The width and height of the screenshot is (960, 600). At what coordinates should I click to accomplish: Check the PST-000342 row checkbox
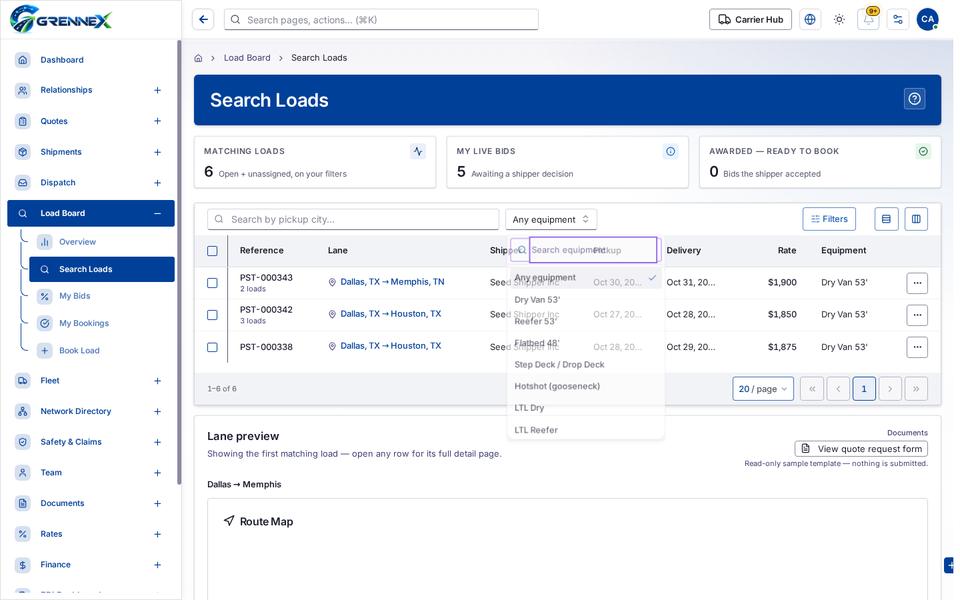click(x=212, y=315)
